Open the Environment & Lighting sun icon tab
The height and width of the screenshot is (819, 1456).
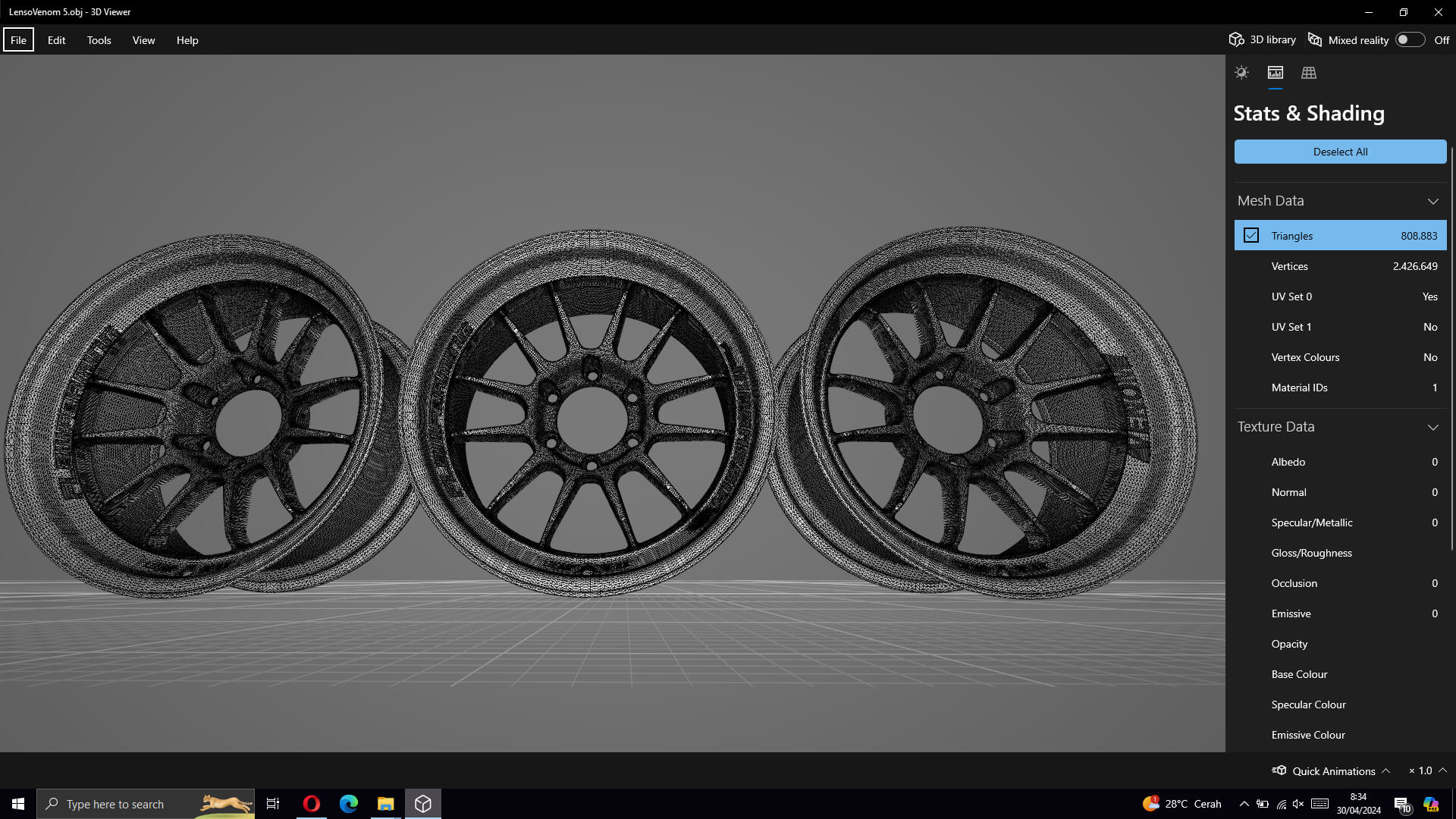(1241, 73)
